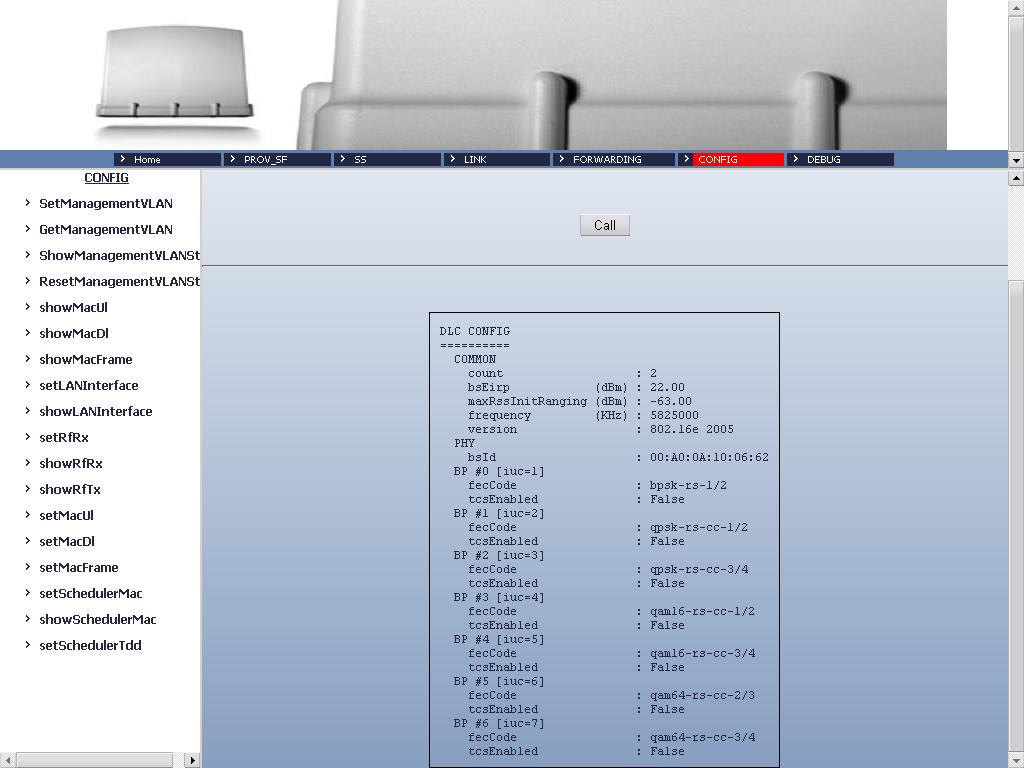The width and height of the screenshot is (1024, 768).
Task: Click the frequency value 5825000
Action: (674, 415)
